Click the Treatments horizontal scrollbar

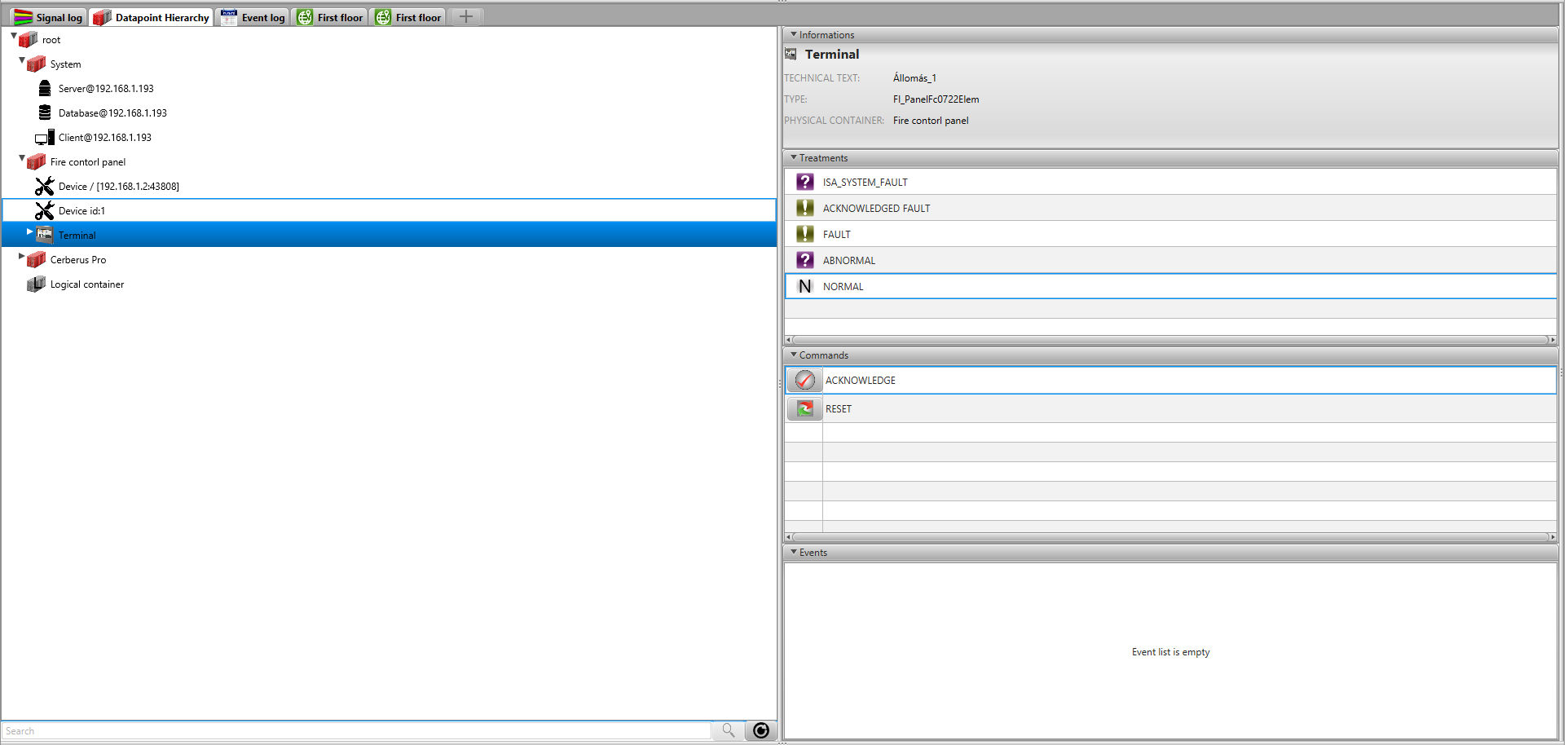coord(1169,340)
